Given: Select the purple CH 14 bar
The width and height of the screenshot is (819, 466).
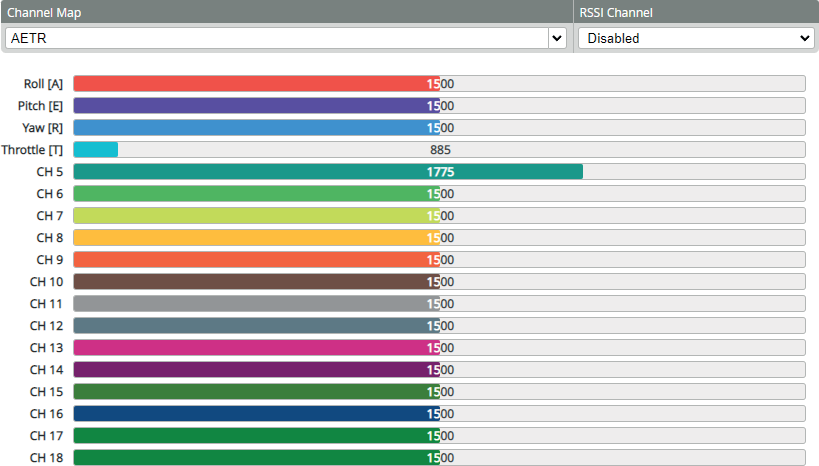Looking at the screenshot, I should (x=439, y=370).
